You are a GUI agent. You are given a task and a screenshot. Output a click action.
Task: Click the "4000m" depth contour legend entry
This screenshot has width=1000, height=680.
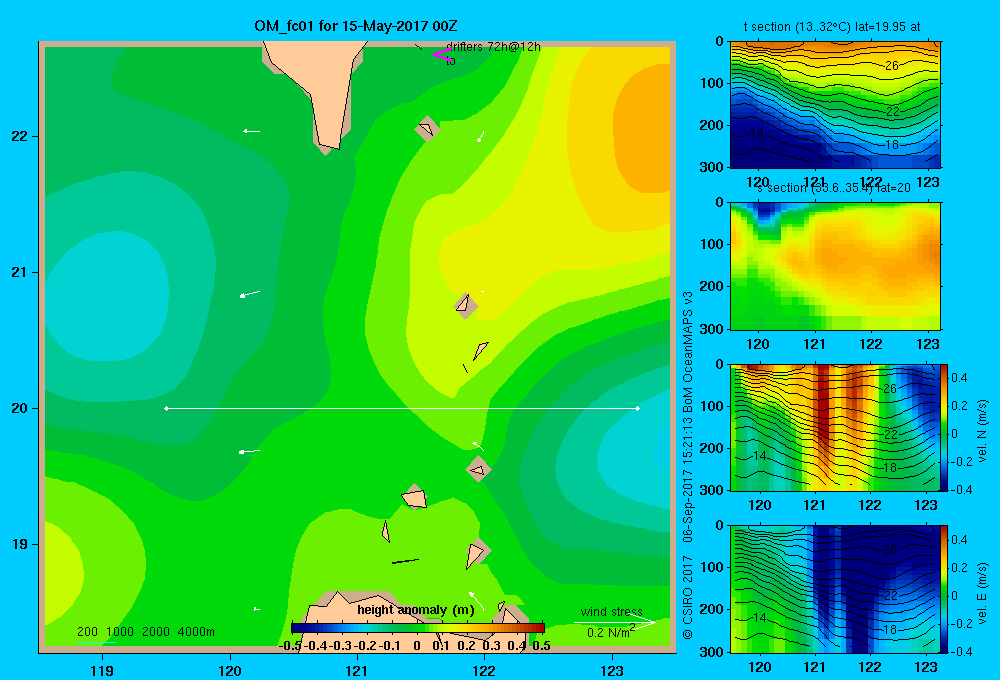point(196,632)
